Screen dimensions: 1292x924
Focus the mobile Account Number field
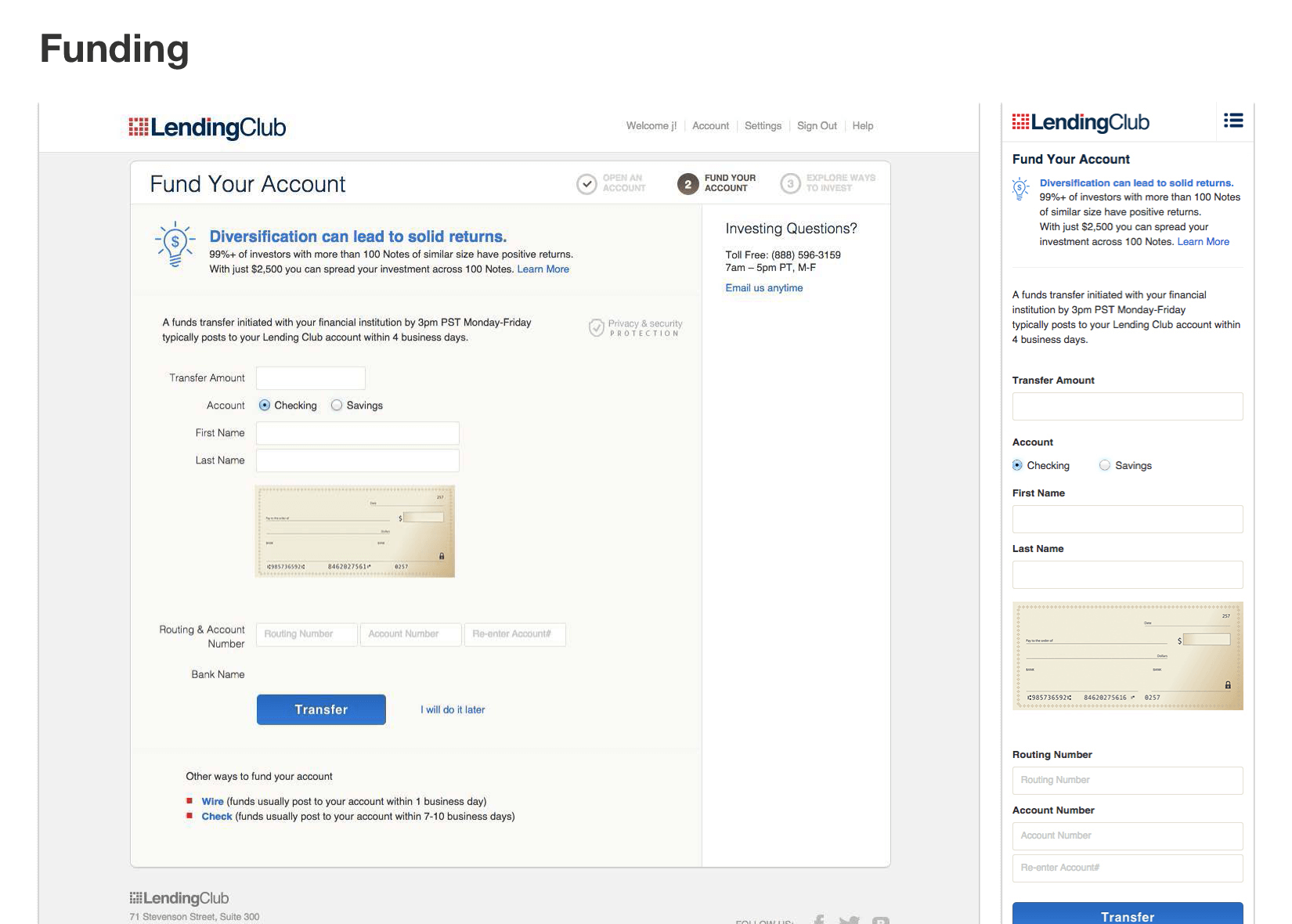pos(1128,836)
